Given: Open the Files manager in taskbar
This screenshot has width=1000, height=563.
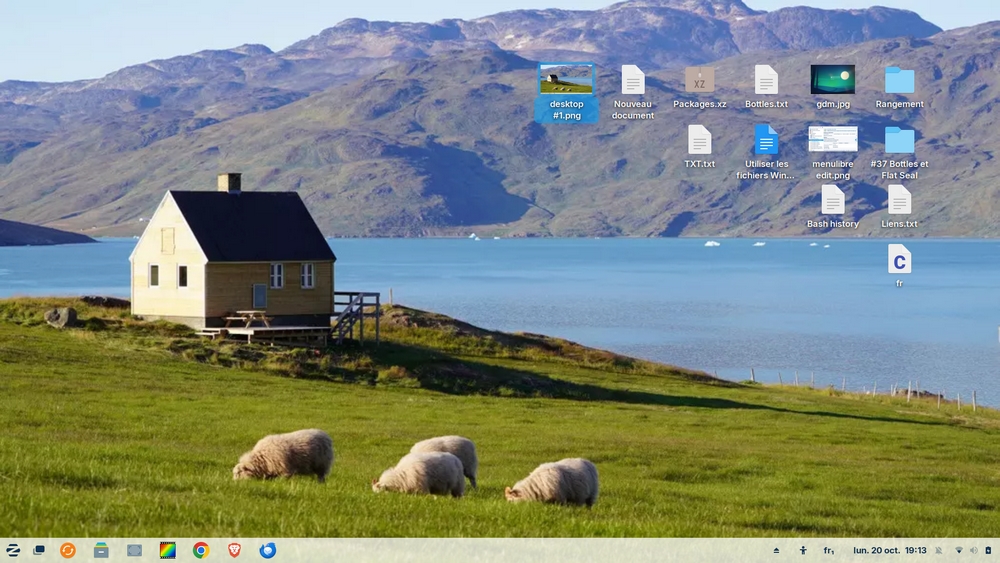Looking at the screenshot, I should point(101,550).
